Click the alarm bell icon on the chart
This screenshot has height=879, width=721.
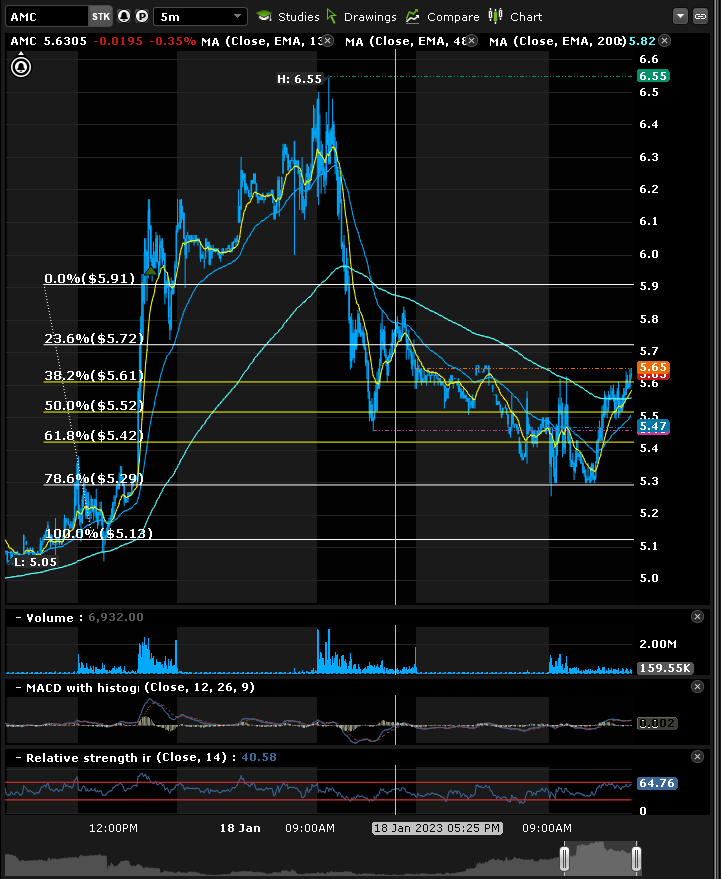coord(21,67)
